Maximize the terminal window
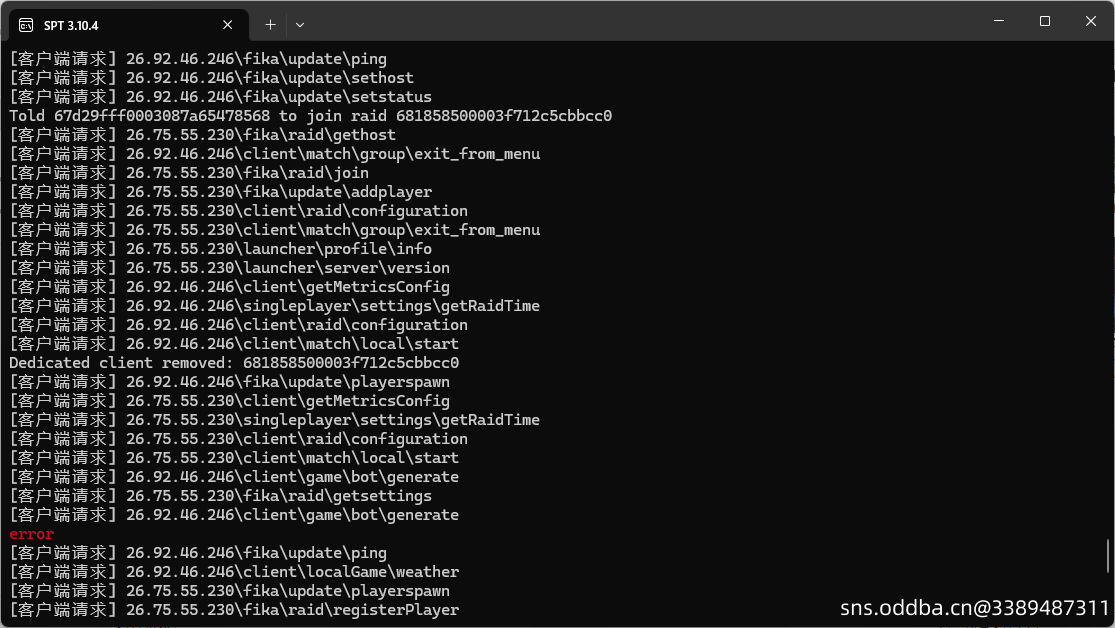Viewport: 1115px width, 628px height. [x=1045, y=21]
